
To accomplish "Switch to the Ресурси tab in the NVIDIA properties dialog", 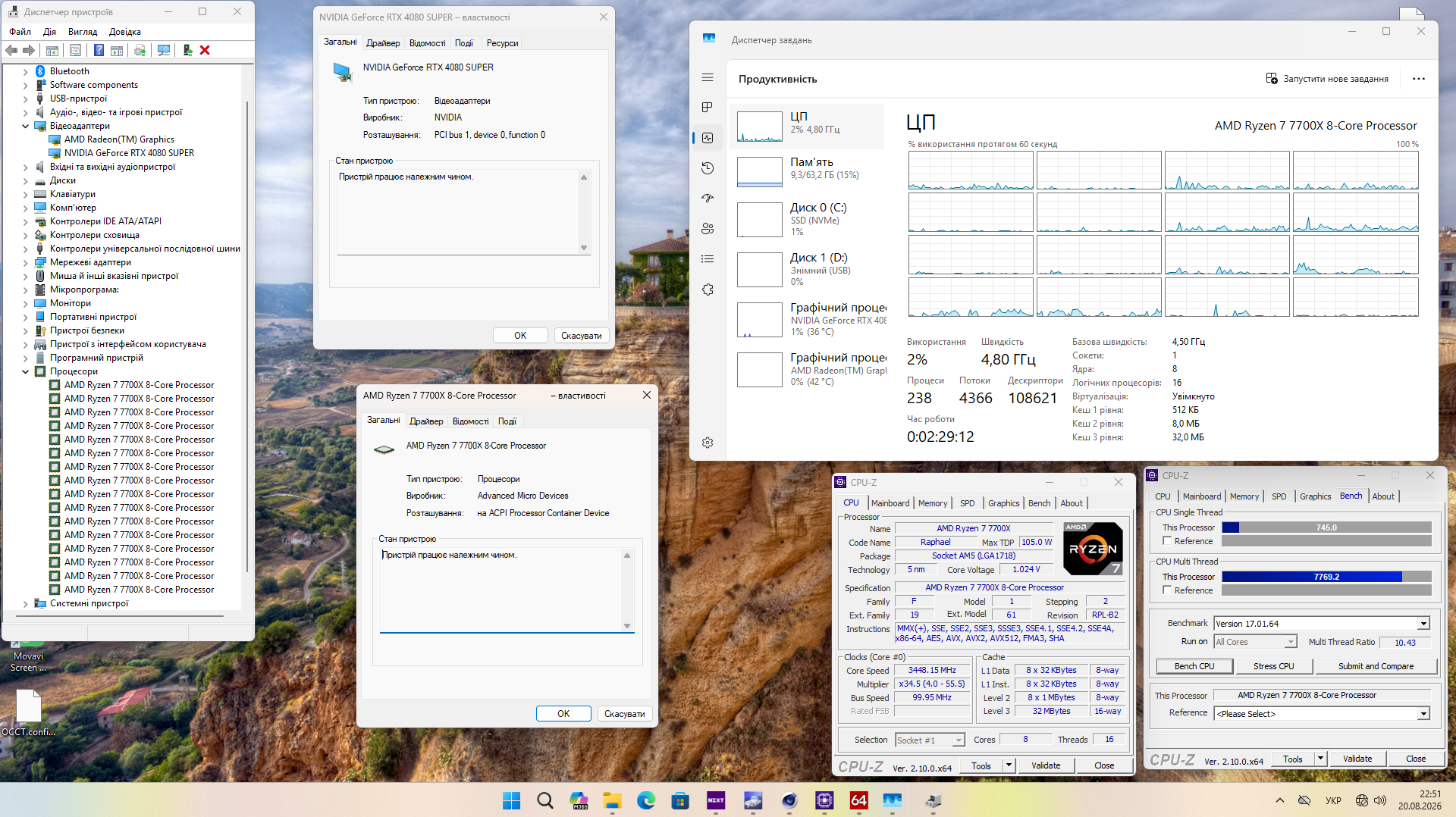I will [x=502, y=43].
